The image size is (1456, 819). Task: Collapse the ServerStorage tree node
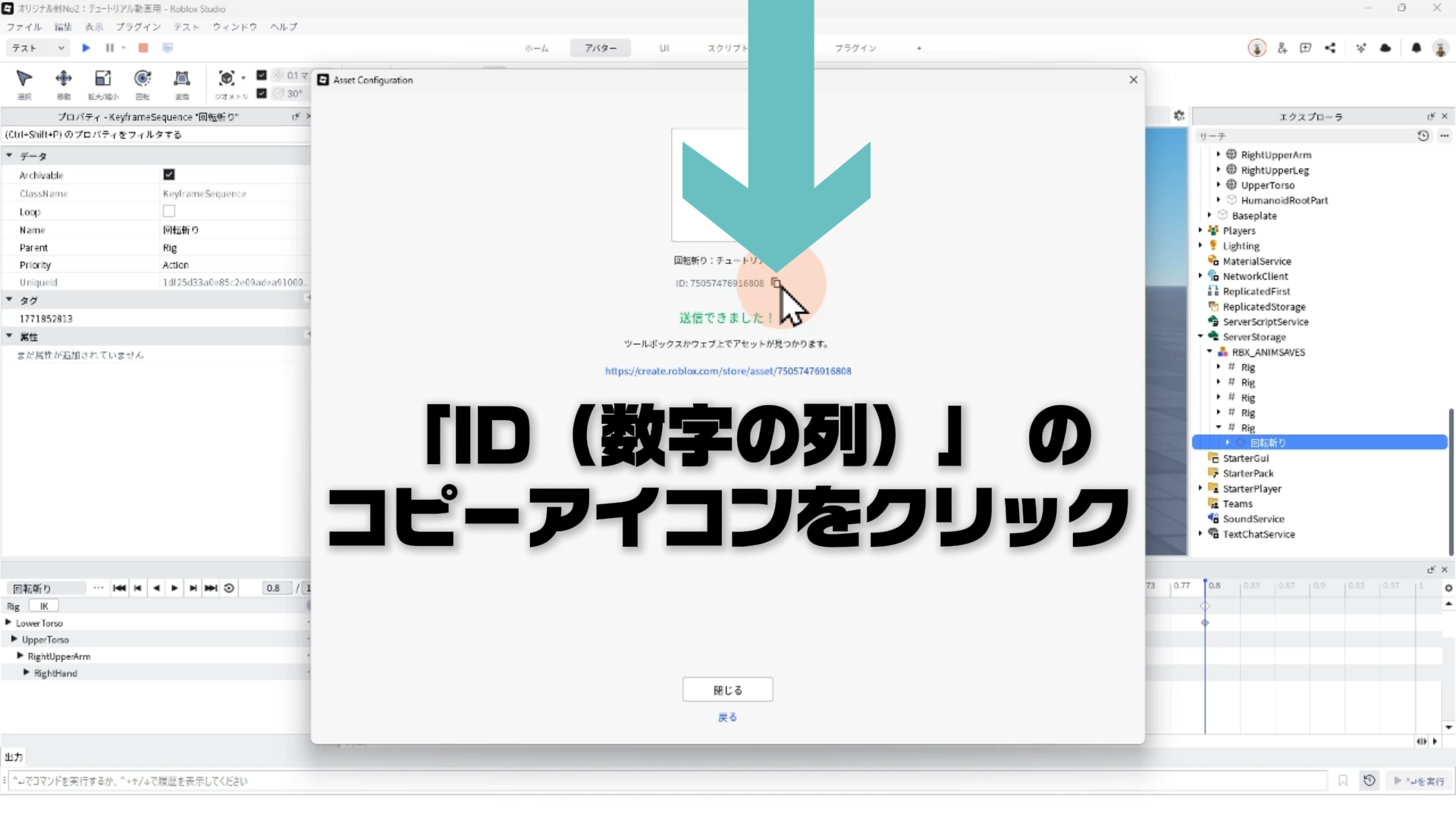coord(1200,337)
